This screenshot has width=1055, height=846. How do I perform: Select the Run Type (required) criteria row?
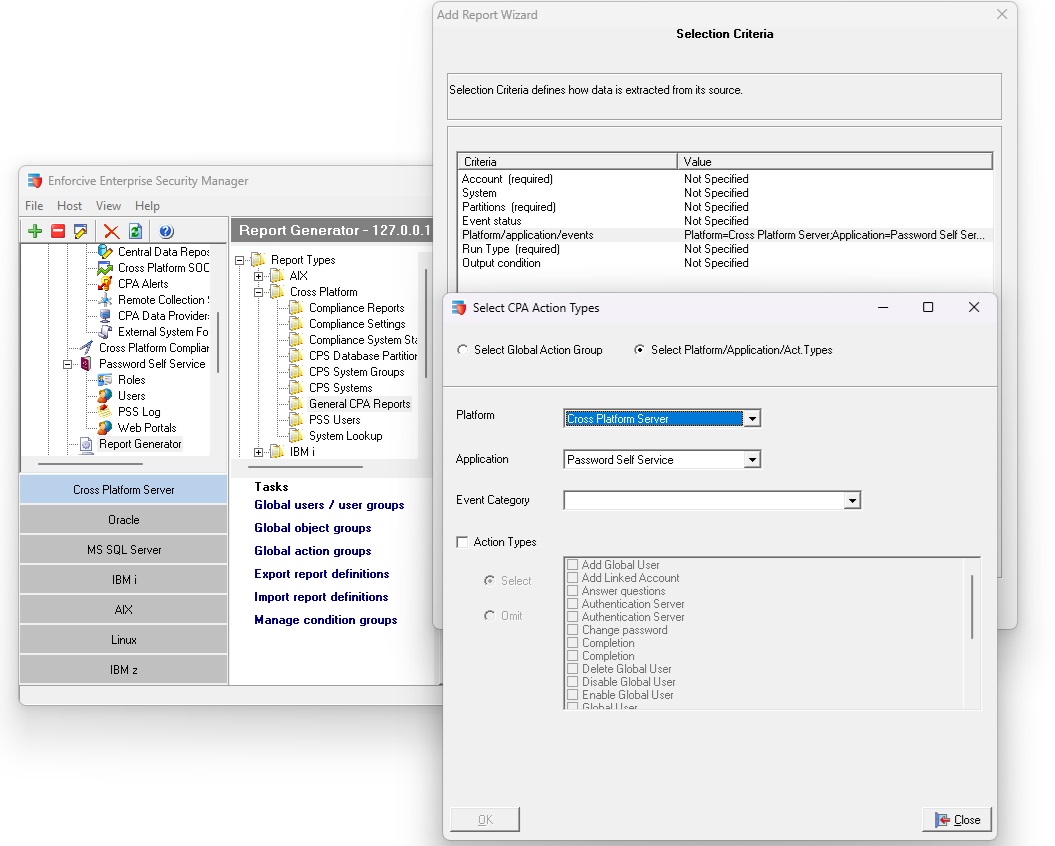pos(725,249)
